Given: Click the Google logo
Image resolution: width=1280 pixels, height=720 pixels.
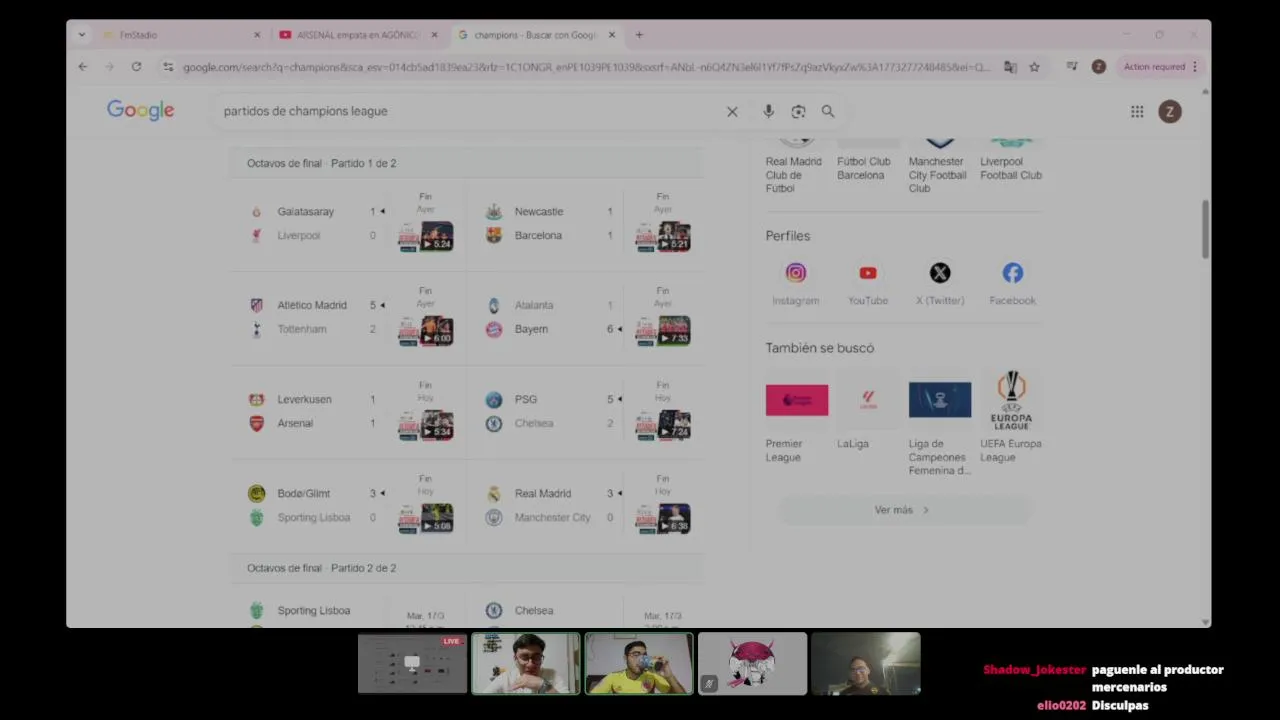Looking at the screenshot, I should click(x=141, y=111).
